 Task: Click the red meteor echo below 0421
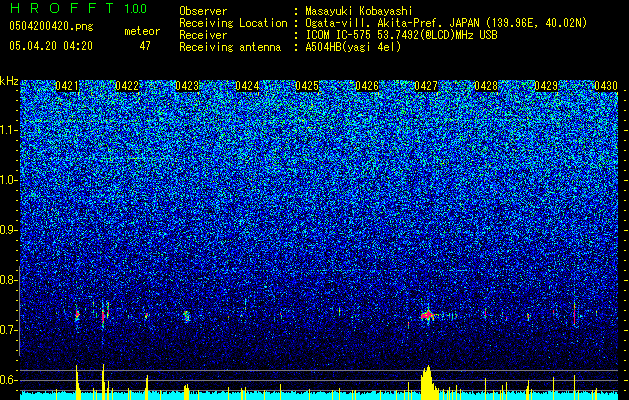[77, 315]
